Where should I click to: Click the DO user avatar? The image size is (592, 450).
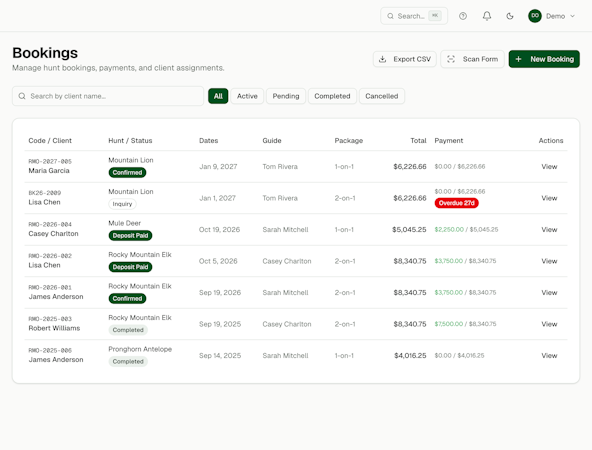(535, 16)
